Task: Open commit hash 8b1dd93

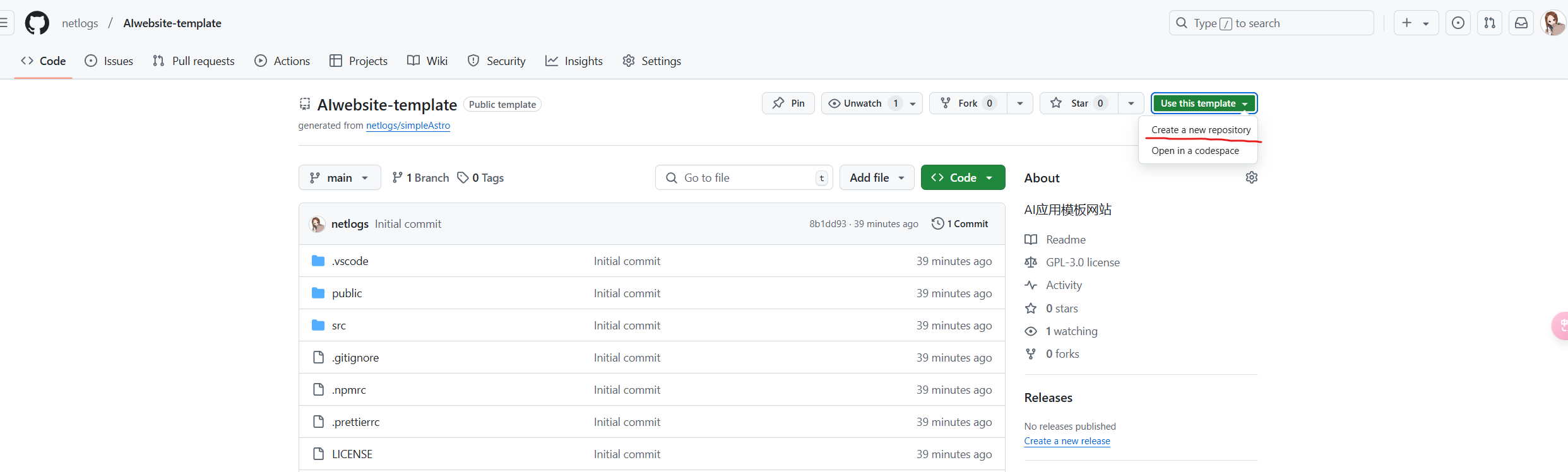Action: 828,224
